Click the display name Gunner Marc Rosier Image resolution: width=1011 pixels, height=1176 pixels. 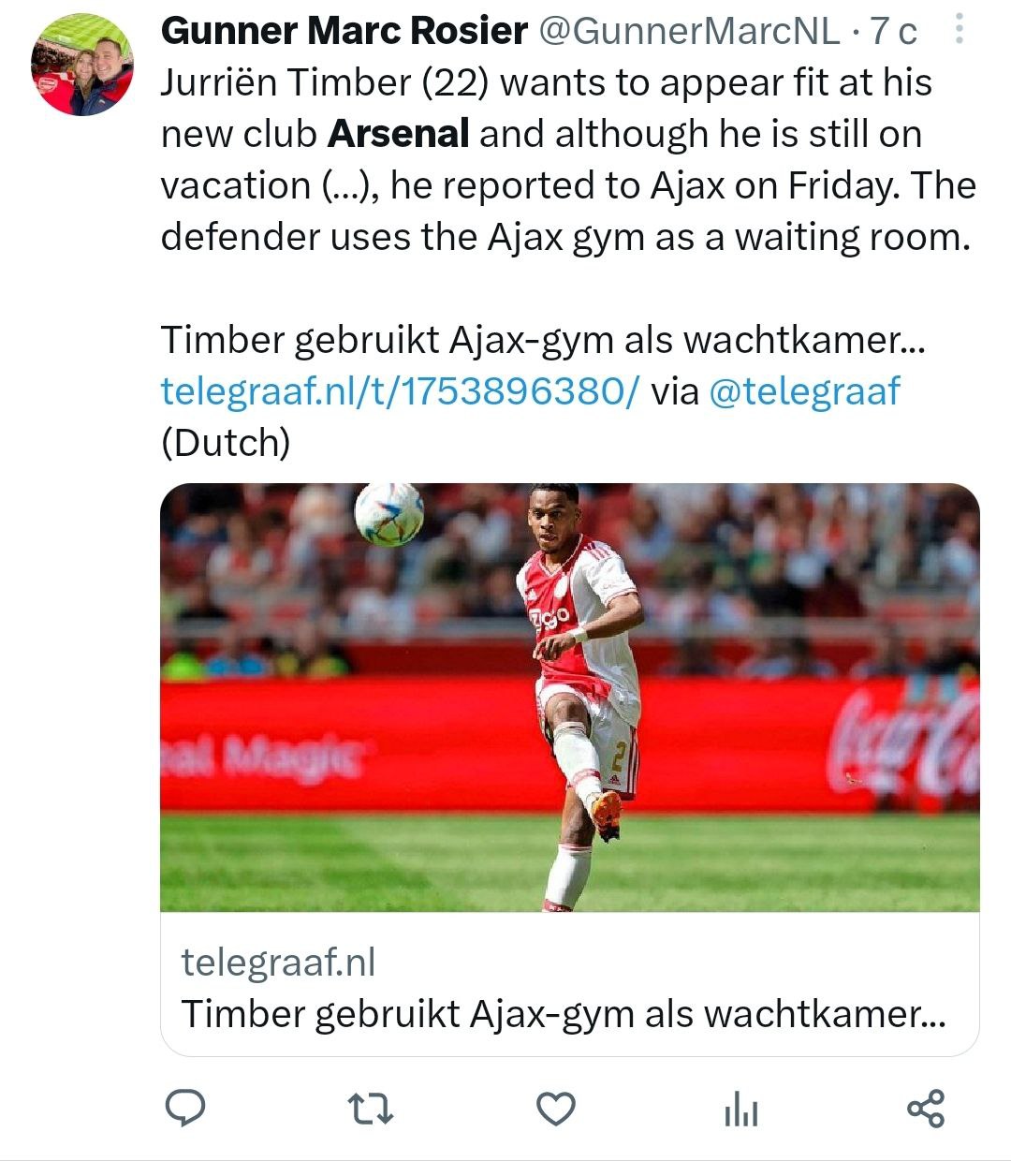point(344,32)
